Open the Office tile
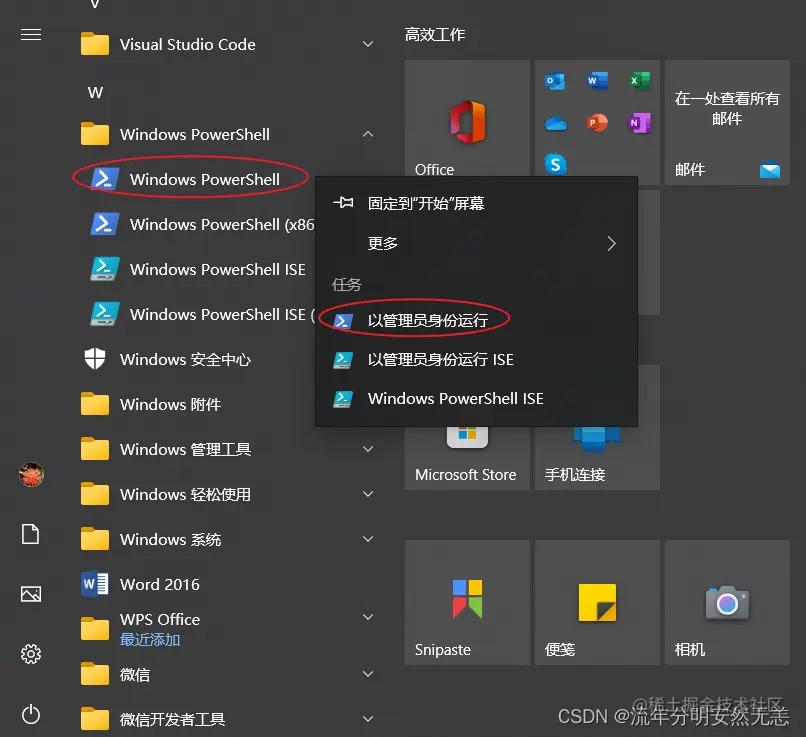The width and height of the screenshot is (806, 737). (467, 122)
